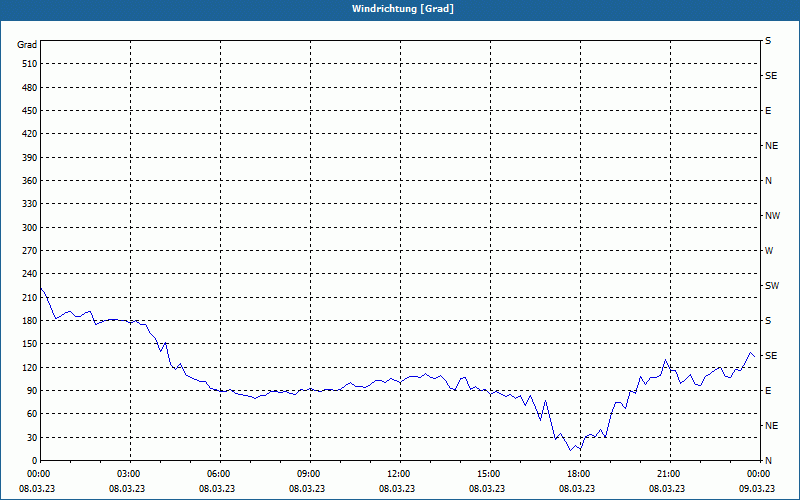This screenshot has width=800, height=500.
Task: Click the 510 value on the degree axis
Action: [30, 64]
